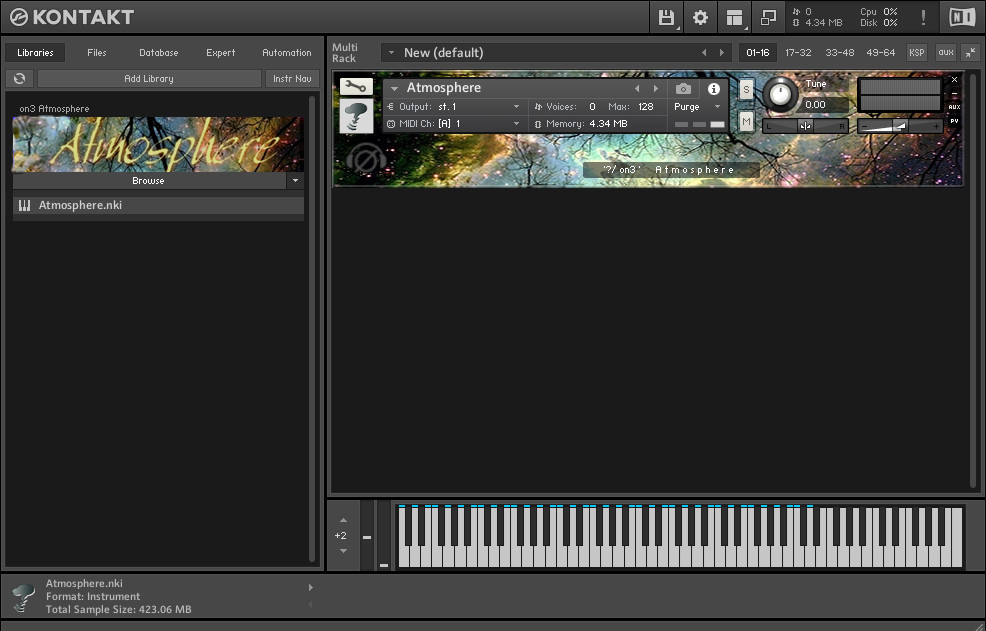Open the Automation tab
Screen dimensions: 986x631
point(287,53)
